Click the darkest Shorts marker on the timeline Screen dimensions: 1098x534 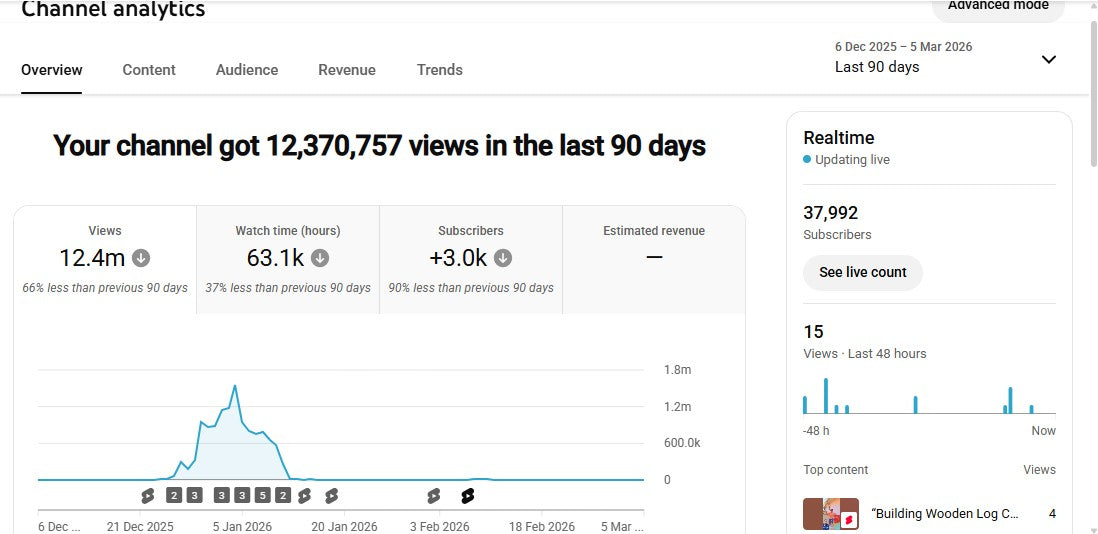pyautogui.click(x=467, y=495)
